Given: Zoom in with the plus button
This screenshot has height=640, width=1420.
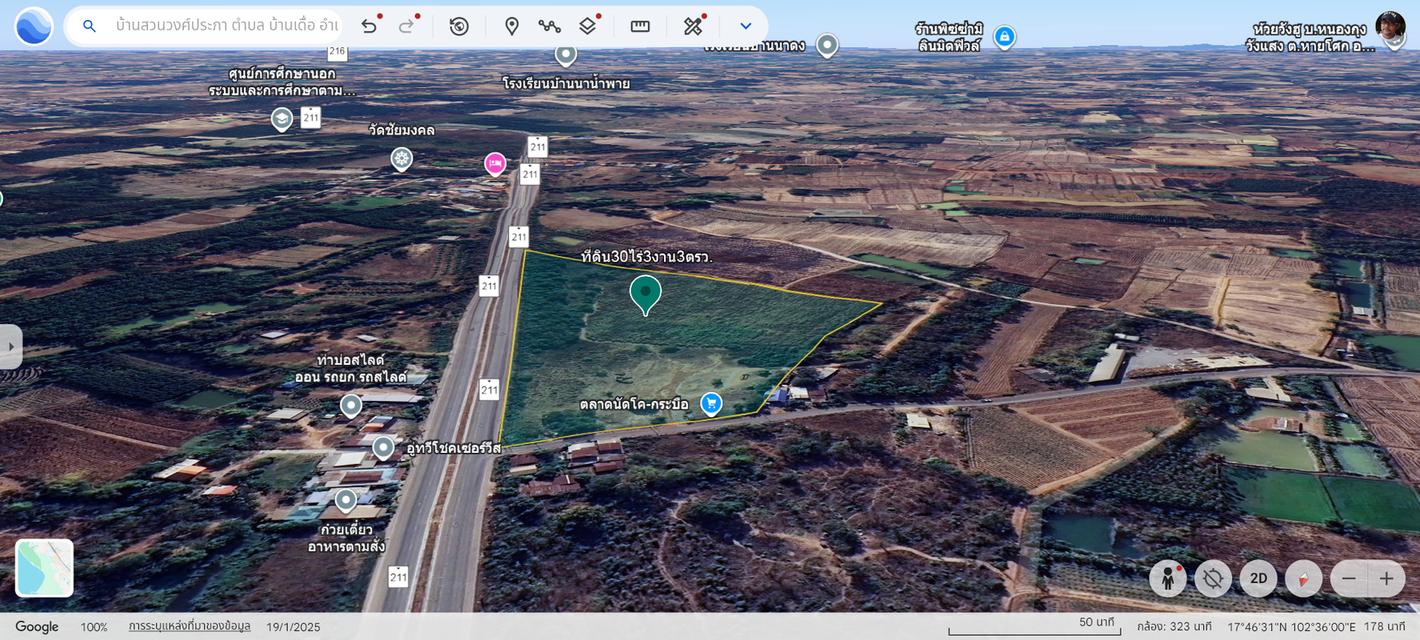Looking at the screenshot, I should click(1386, 578).
